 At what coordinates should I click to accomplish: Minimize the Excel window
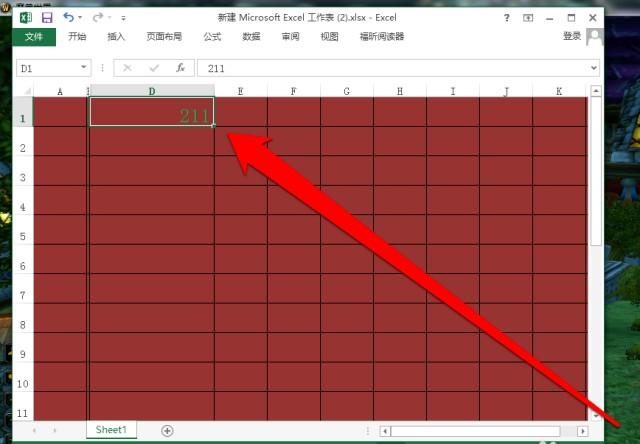point(550,18)
